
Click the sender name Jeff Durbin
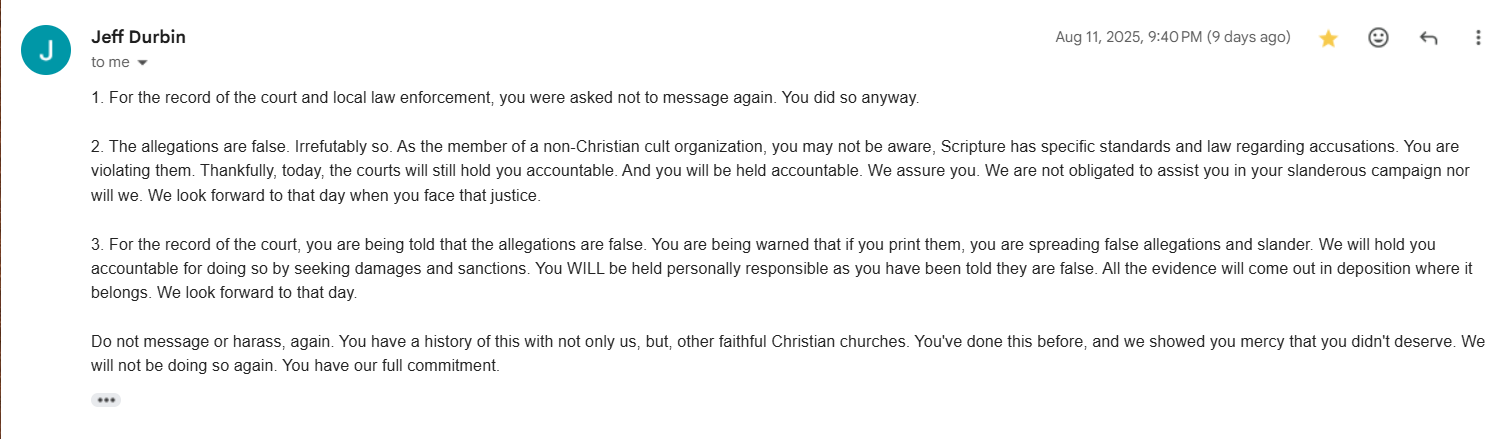click(138, 37)
